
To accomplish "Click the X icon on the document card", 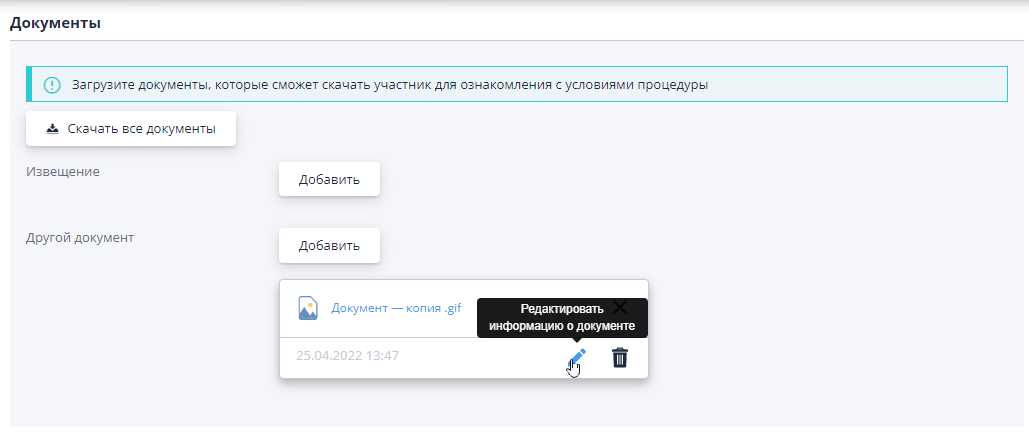I will (x=620, y=307).
